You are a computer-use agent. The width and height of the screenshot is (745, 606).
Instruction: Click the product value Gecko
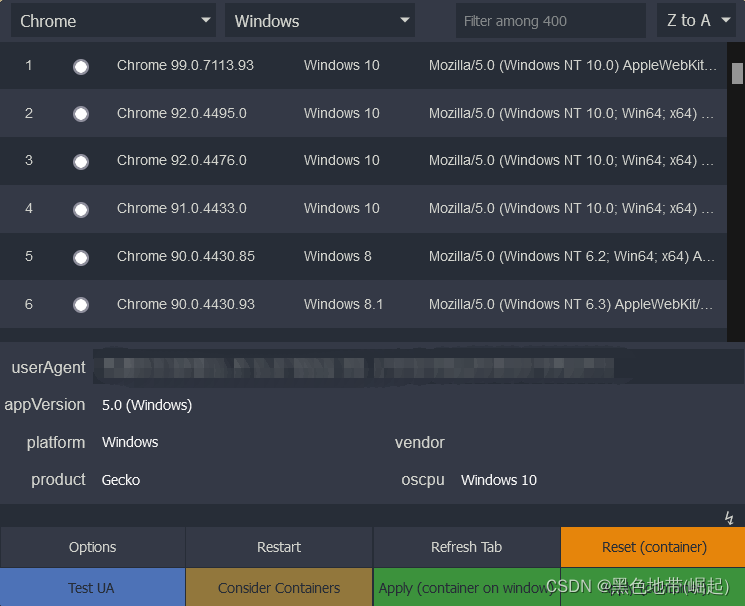121,480
